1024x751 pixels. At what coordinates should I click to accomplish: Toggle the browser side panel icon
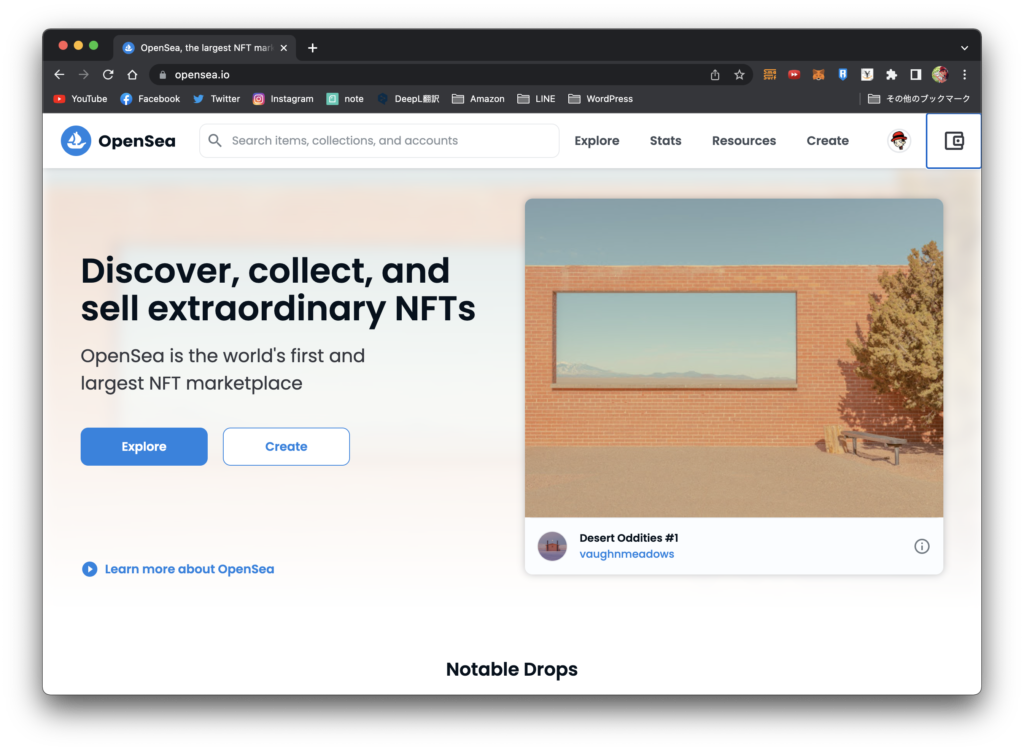click(x=916, y=74)
